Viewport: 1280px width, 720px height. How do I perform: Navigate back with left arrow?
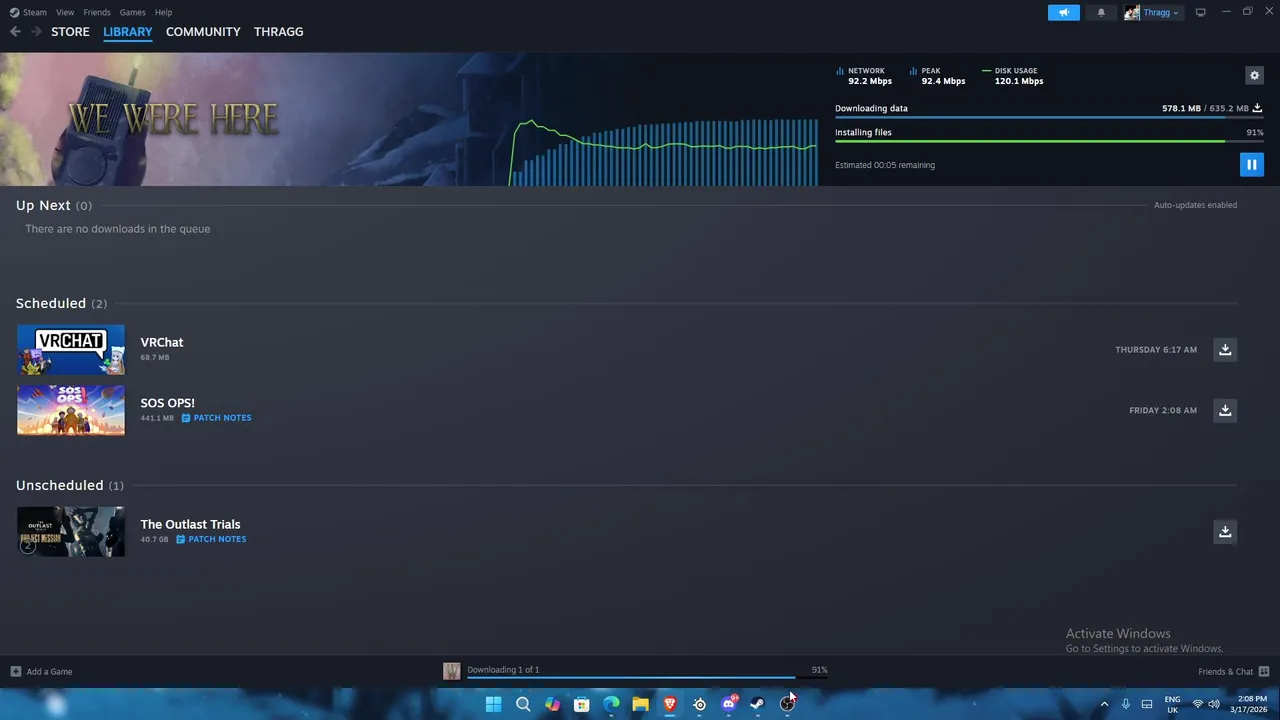[15, 32]
